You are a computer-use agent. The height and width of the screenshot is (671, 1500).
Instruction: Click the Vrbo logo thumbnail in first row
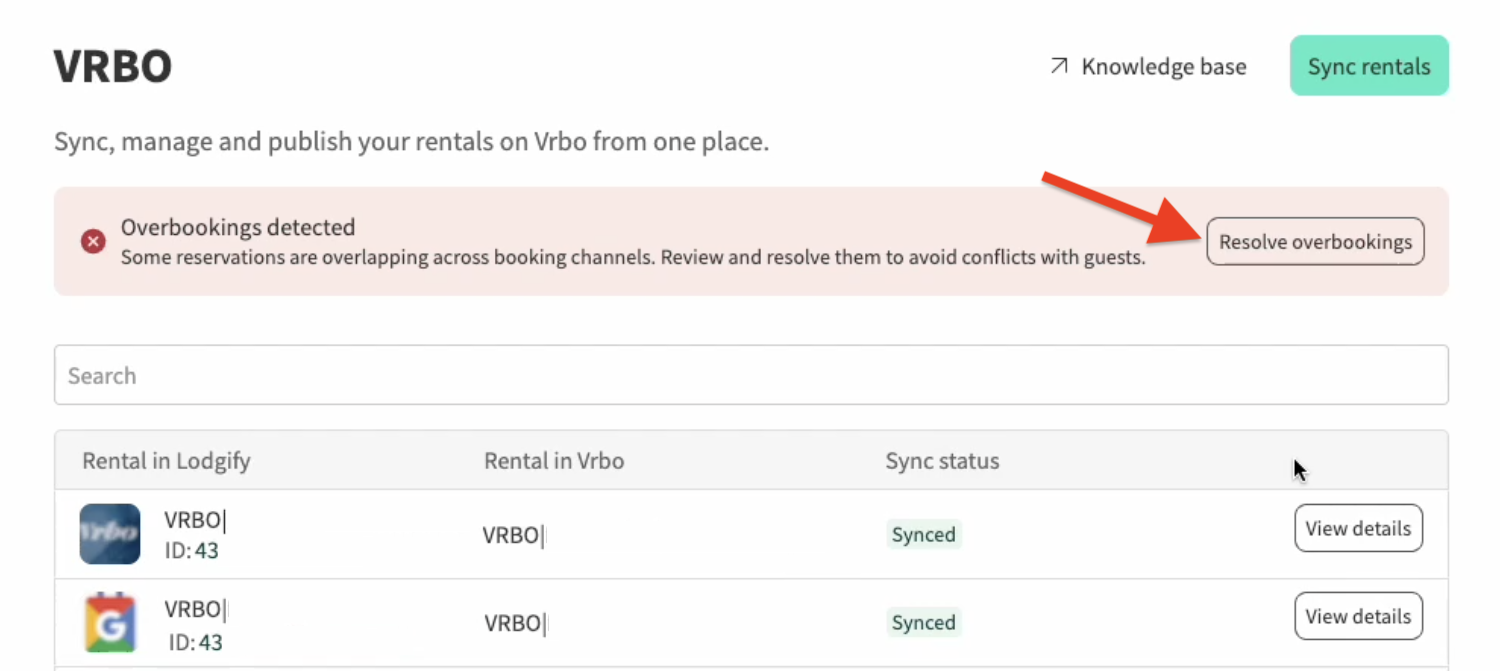pyautogui.click(x=110, y=534)
